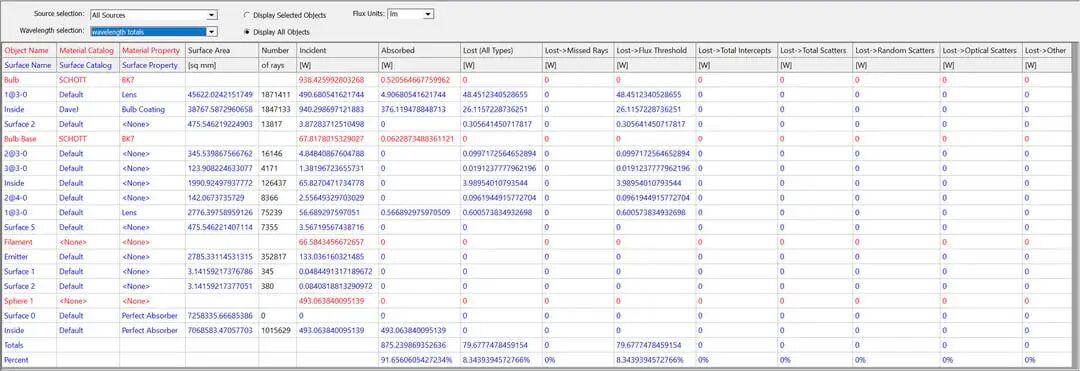Select the Surface 5 row name
This screenshot has height=371, width=1080.
click(19, 227)
